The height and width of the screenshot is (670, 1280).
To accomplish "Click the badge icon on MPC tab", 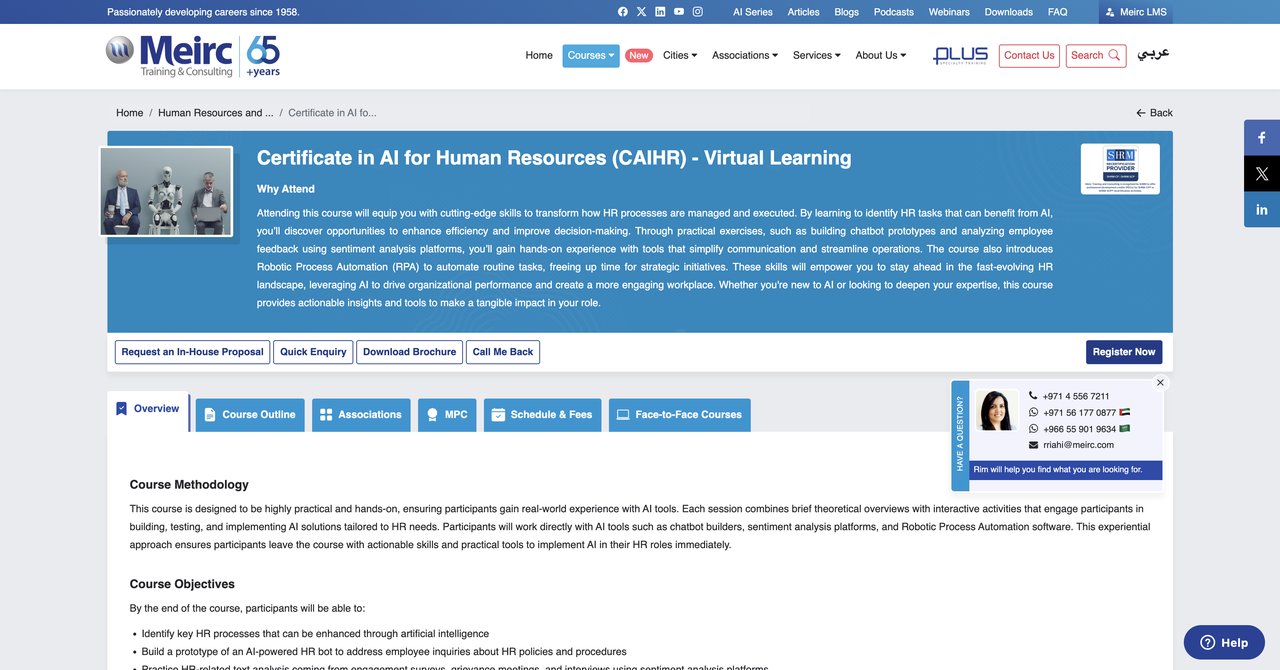I will (x=433, y=415).
